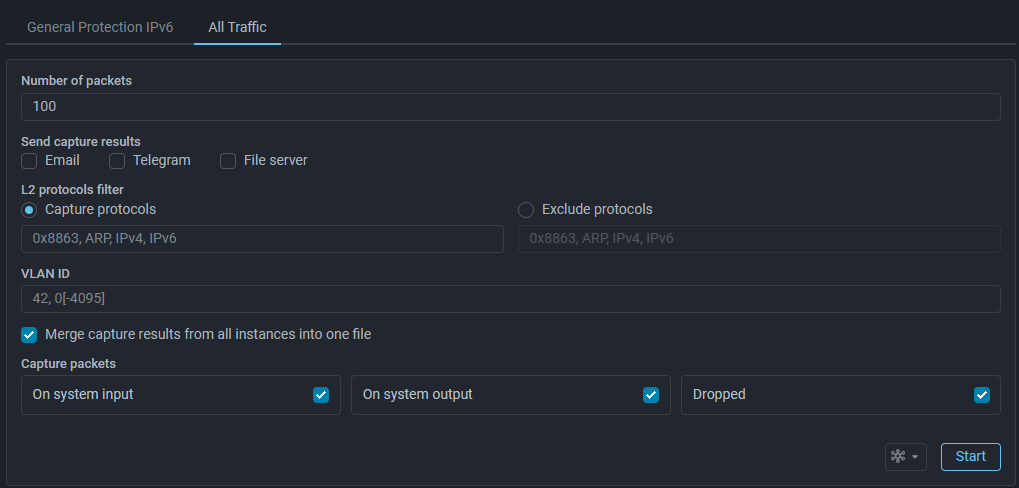The width and height of the screenshot is (1019, 488).
Task: Toggle the On system input checkbox
Action: pos(321,395)
